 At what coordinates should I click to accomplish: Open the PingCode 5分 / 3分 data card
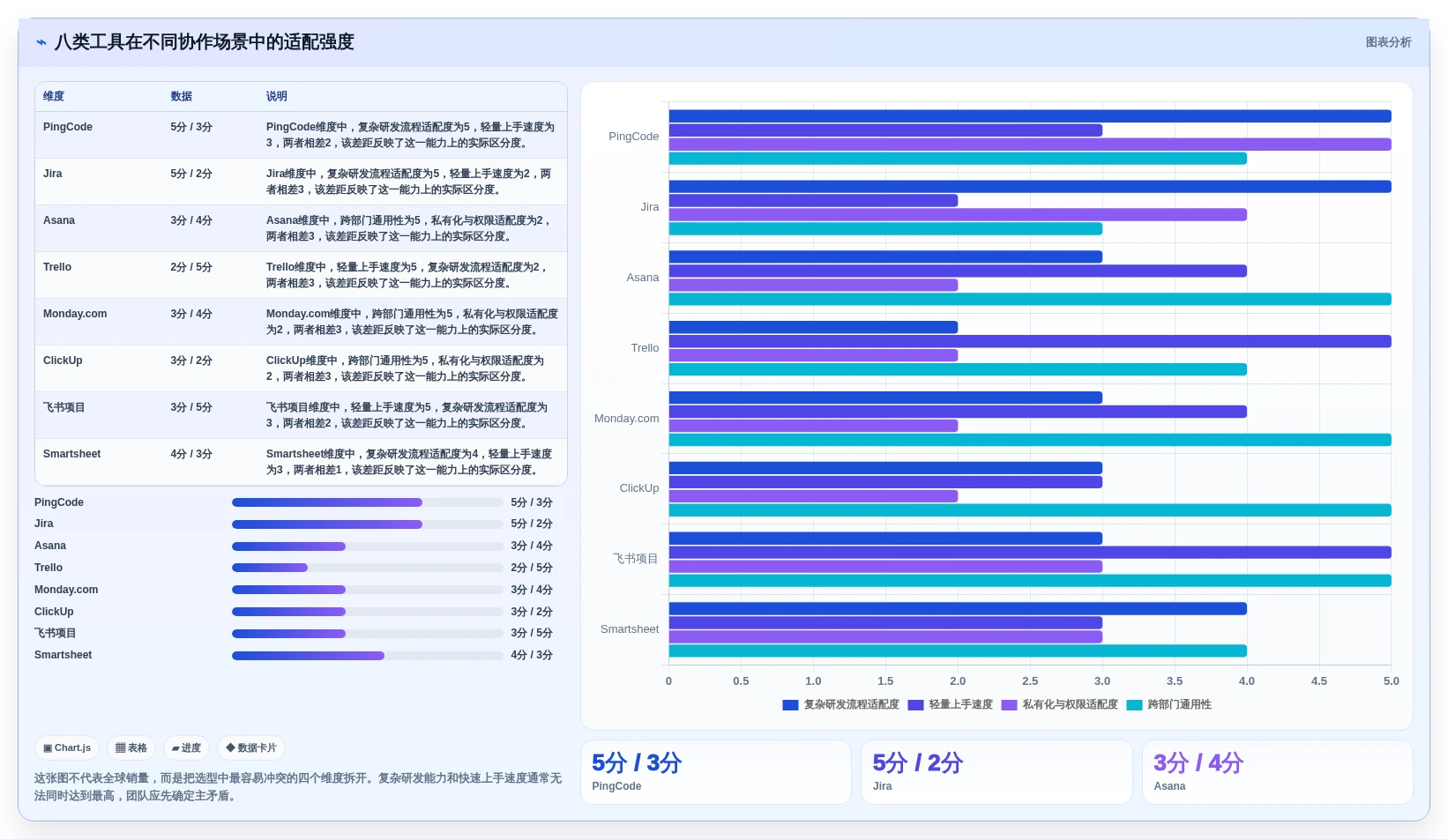point(716,772)
